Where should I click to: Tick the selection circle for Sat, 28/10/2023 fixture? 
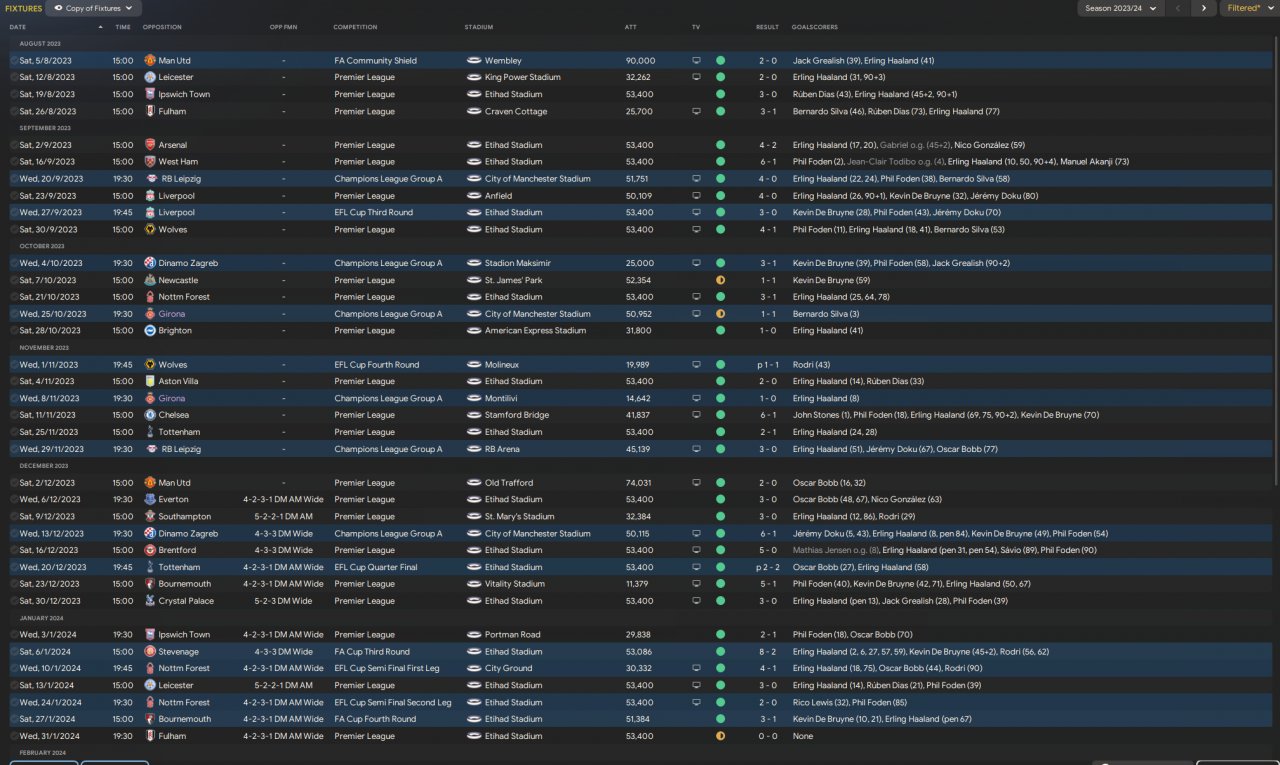coord(14,330)
